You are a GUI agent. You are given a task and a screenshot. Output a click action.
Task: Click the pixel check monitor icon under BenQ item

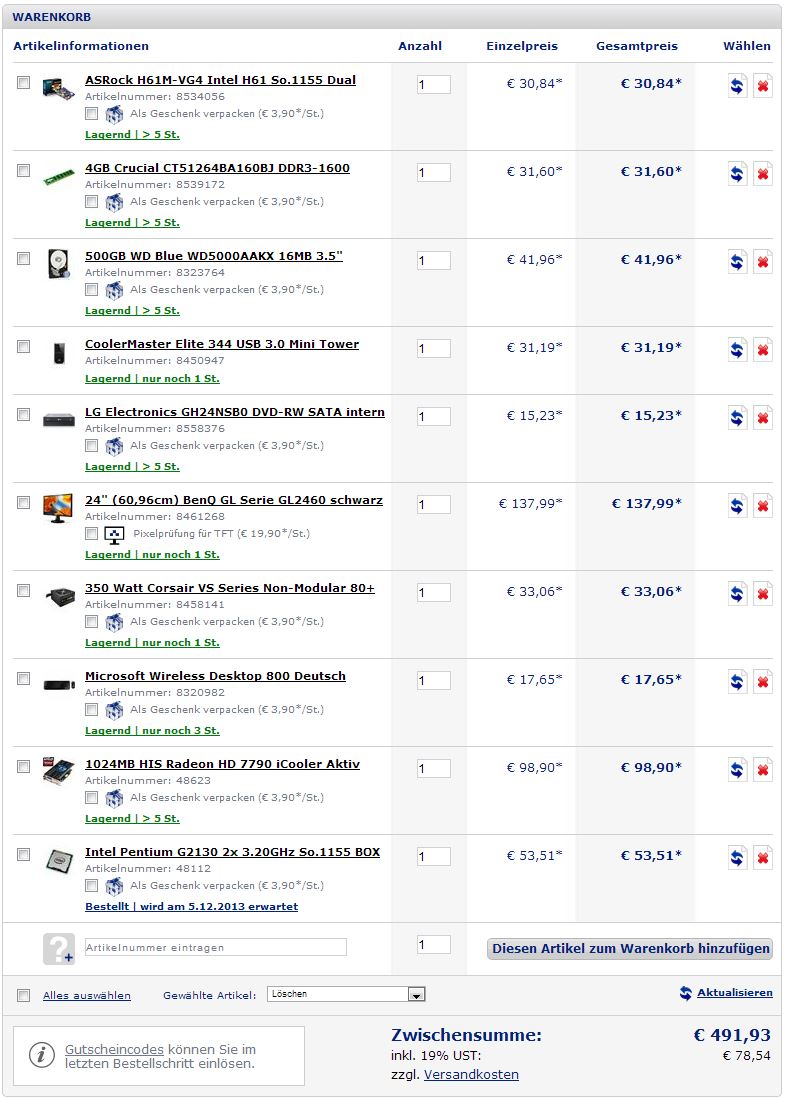click(114, 534)
